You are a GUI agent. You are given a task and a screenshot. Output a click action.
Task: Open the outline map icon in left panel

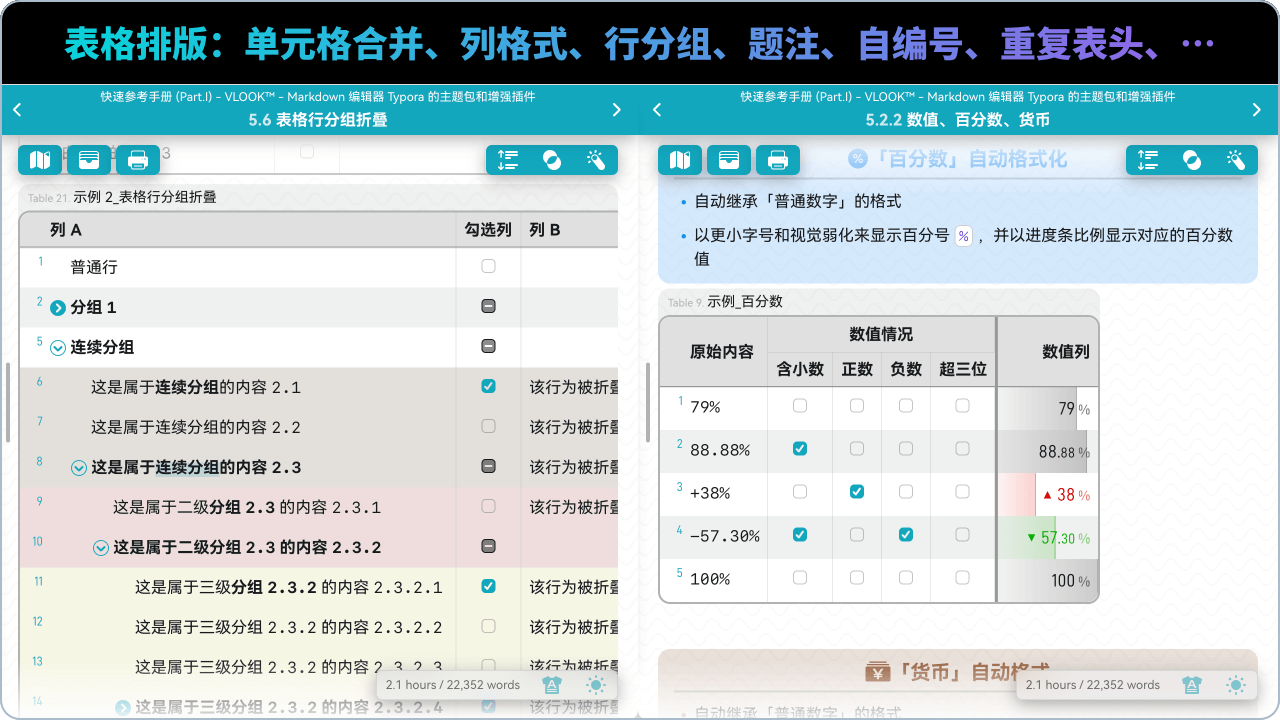(x=40, y=160)
